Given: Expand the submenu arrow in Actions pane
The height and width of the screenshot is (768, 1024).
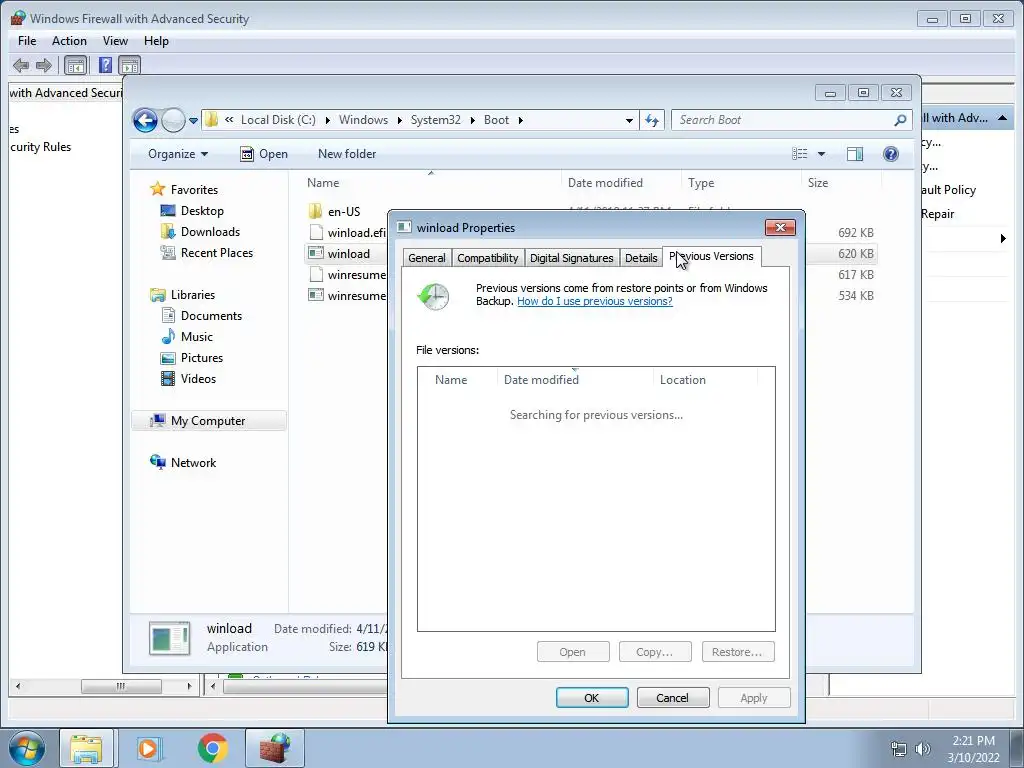Looking at the screenshot, I should tap(1003, 239).
